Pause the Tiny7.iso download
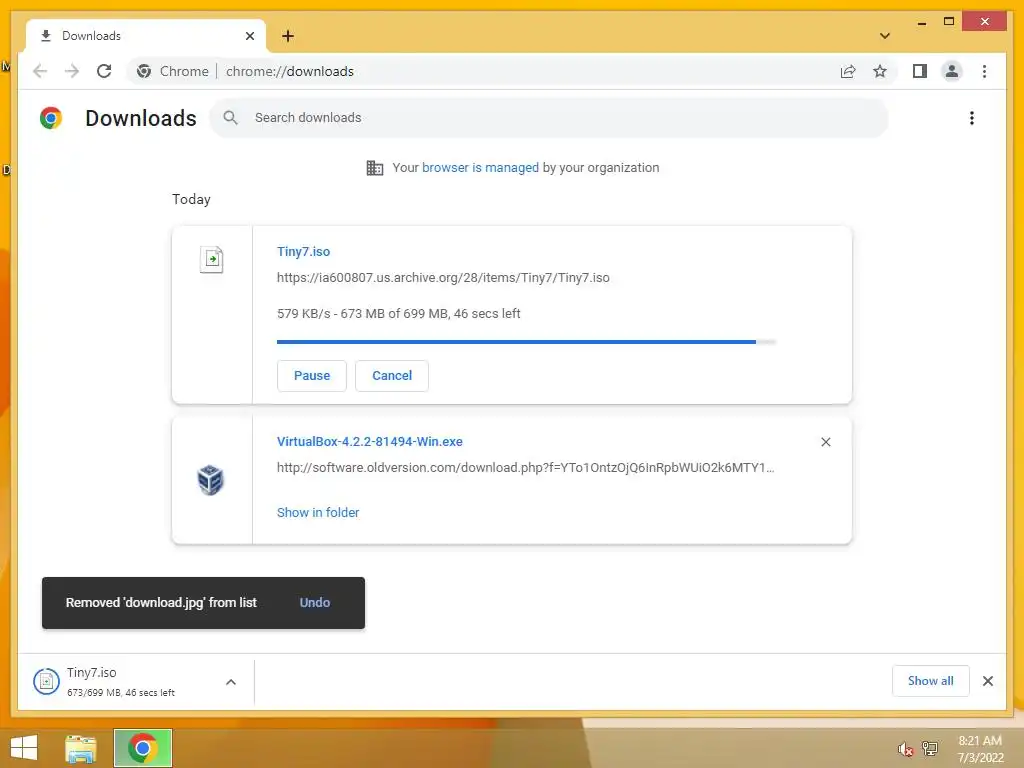Image resolution: width=1024 pixels, height=768 pixels. click(x=312, y=376)
